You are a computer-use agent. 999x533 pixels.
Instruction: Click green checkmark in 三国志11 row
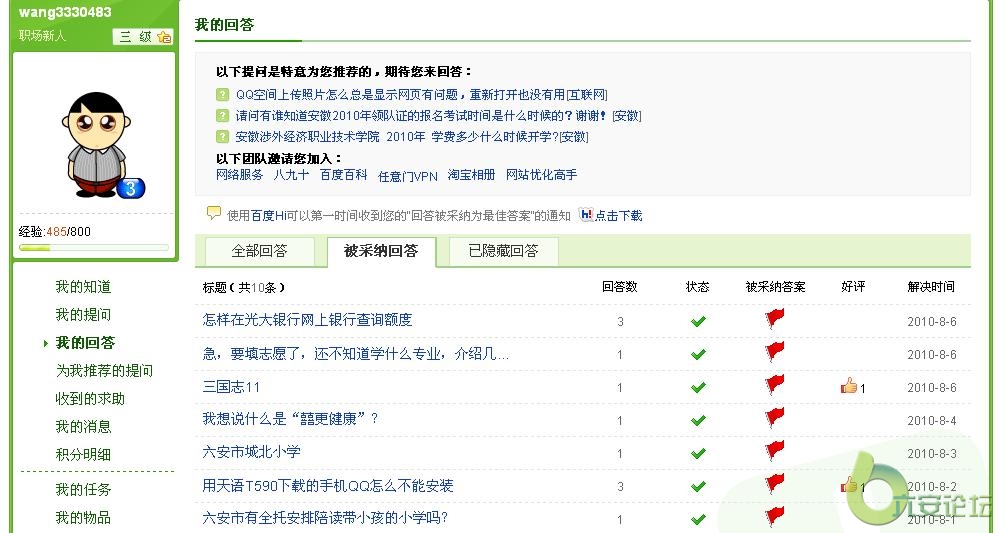698,387
